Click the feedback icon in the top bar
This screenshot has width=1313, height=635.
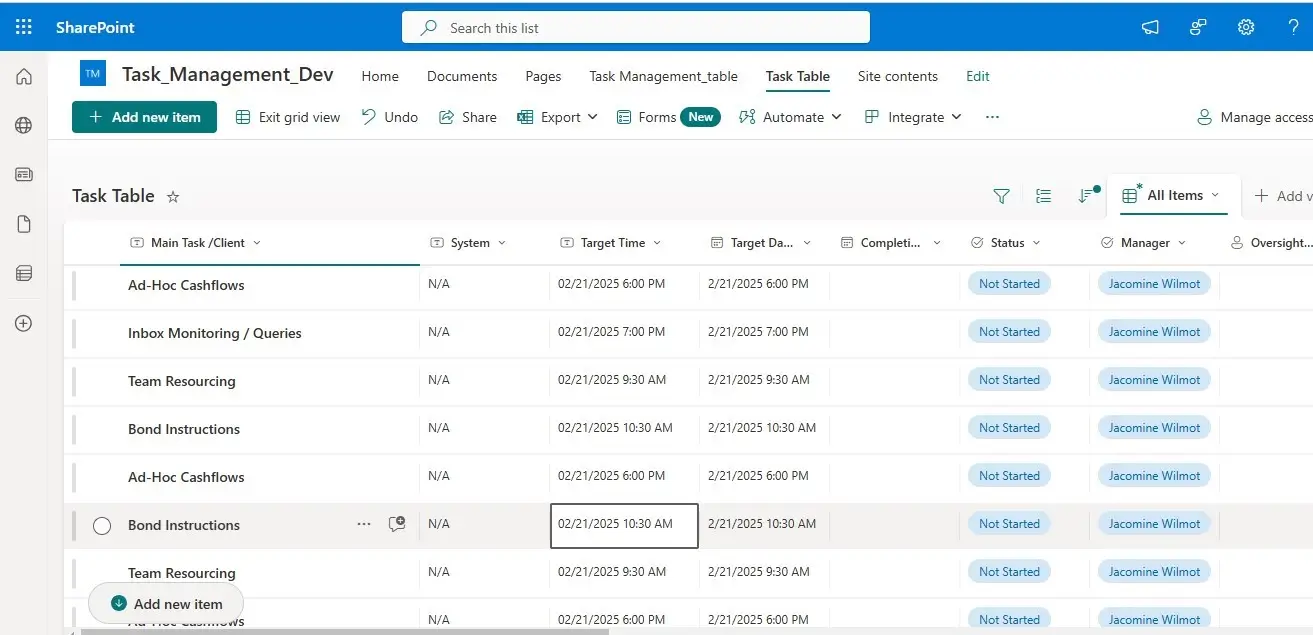tap(1197, 29)
